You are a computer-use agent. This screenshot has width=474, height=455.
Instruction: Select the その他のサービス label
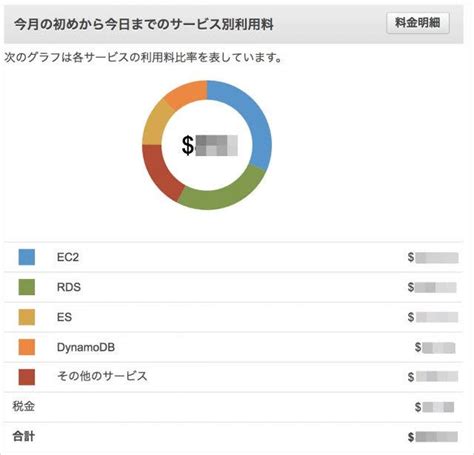pyautogui.click(x=102, y=376)
